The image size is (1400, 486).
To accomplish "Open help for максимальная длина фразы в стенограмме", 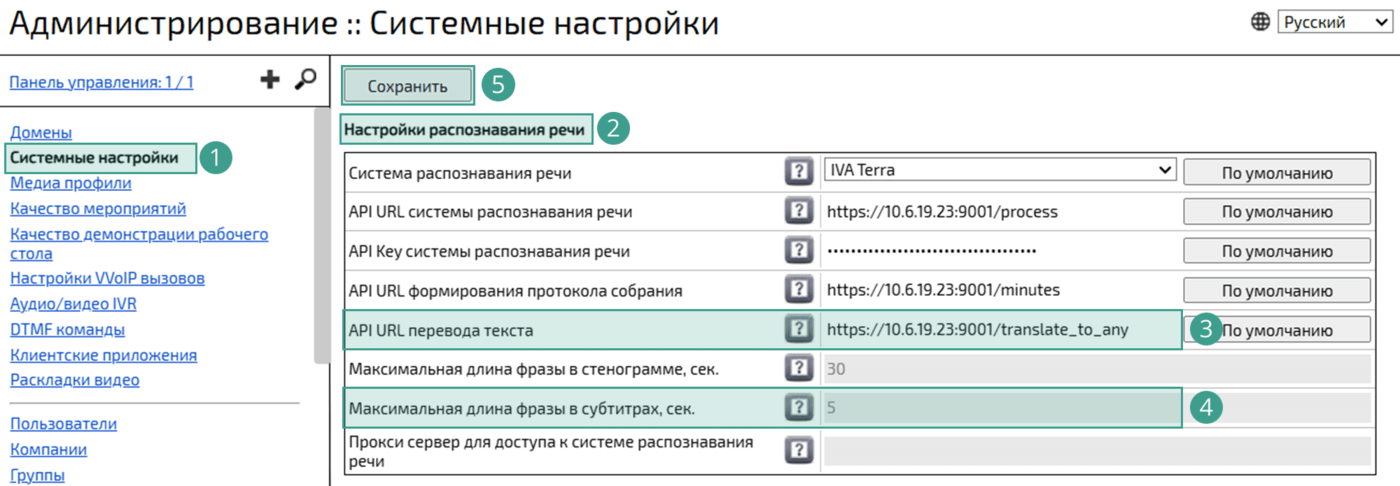I will [x=798, y=368].
